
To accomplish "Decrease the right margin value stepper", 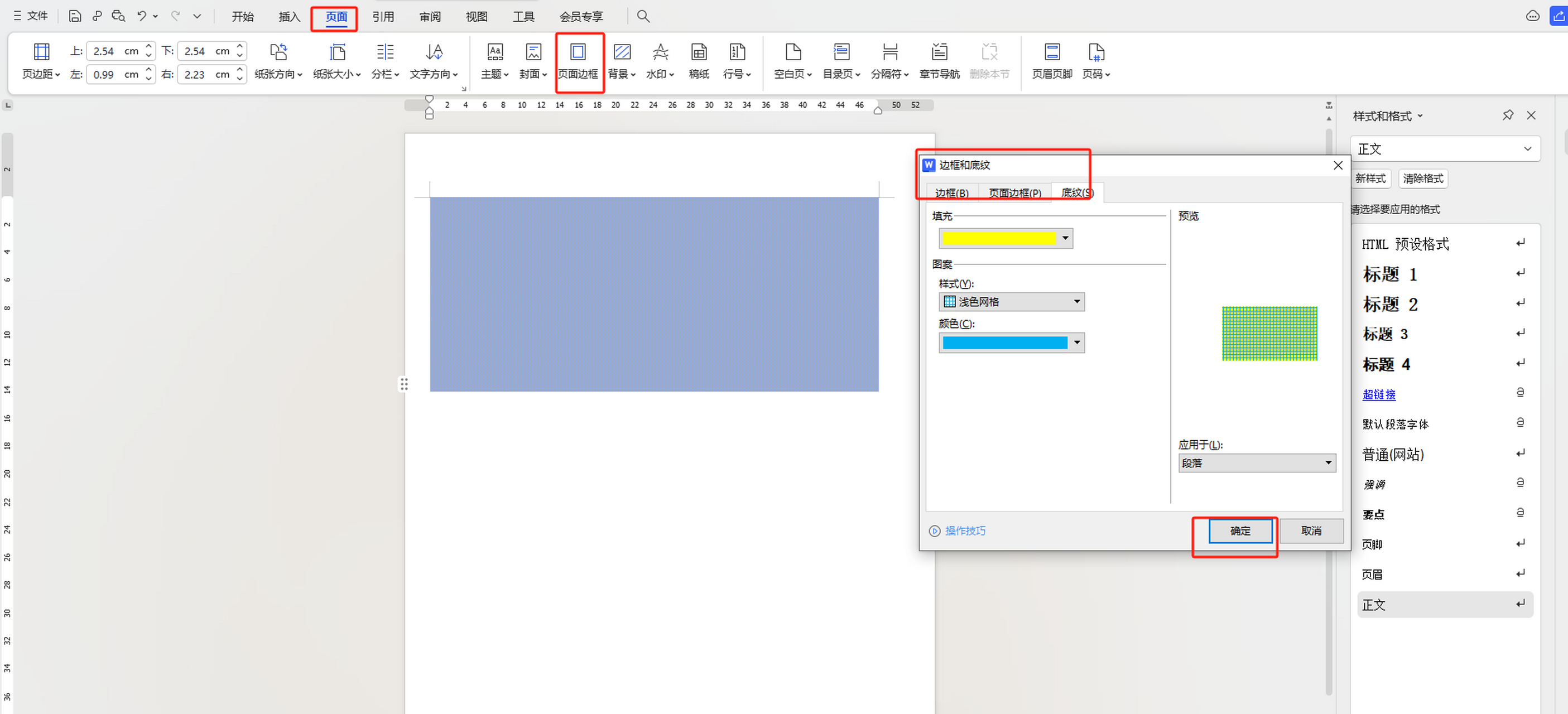I will click(240, 79).
